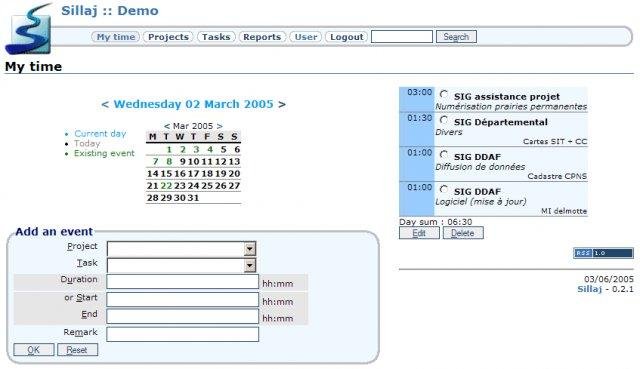The height and width of the screenshot is (369, 640).
Task: Select day 15 in the calendar
Action: [x=166, y=173]
